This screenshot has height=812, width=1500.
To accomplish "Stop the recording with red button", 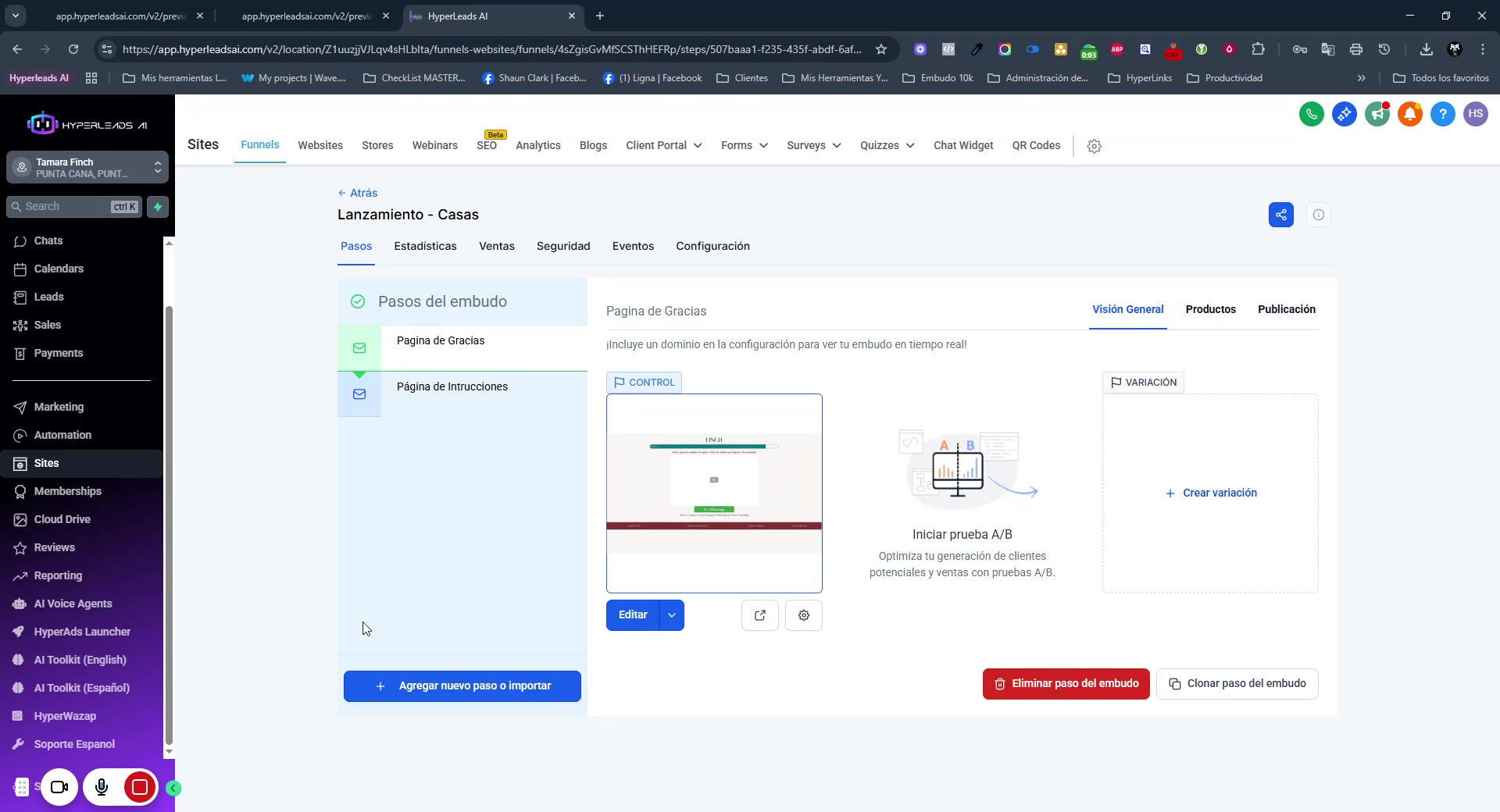I will pyautogui.click(x=140, y=787).
